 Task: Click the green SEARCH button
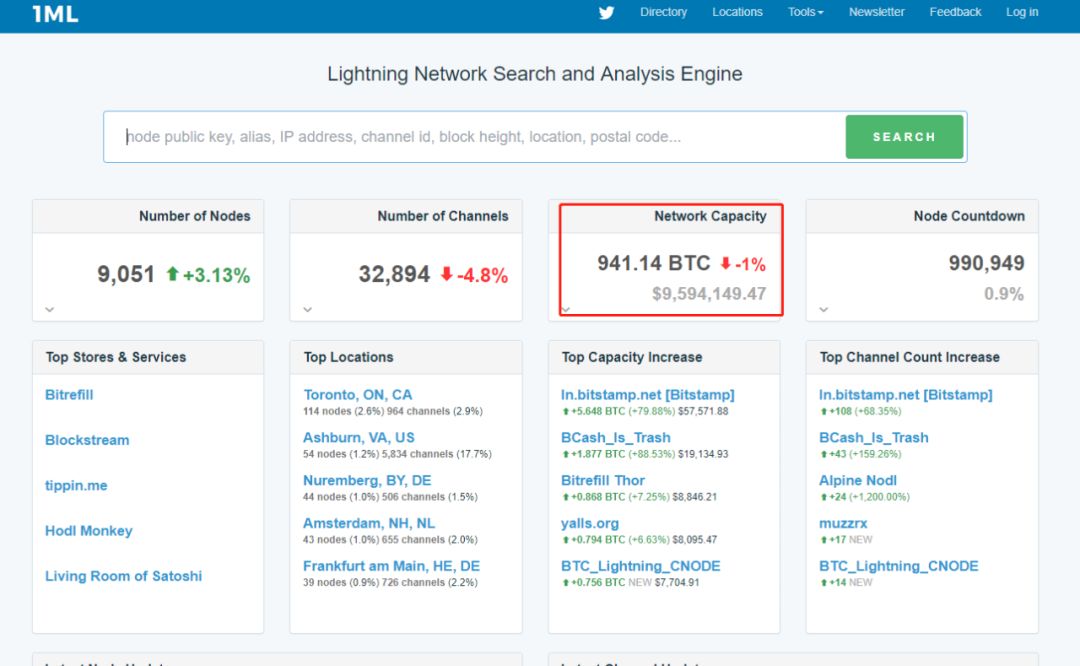pos(904,137)
